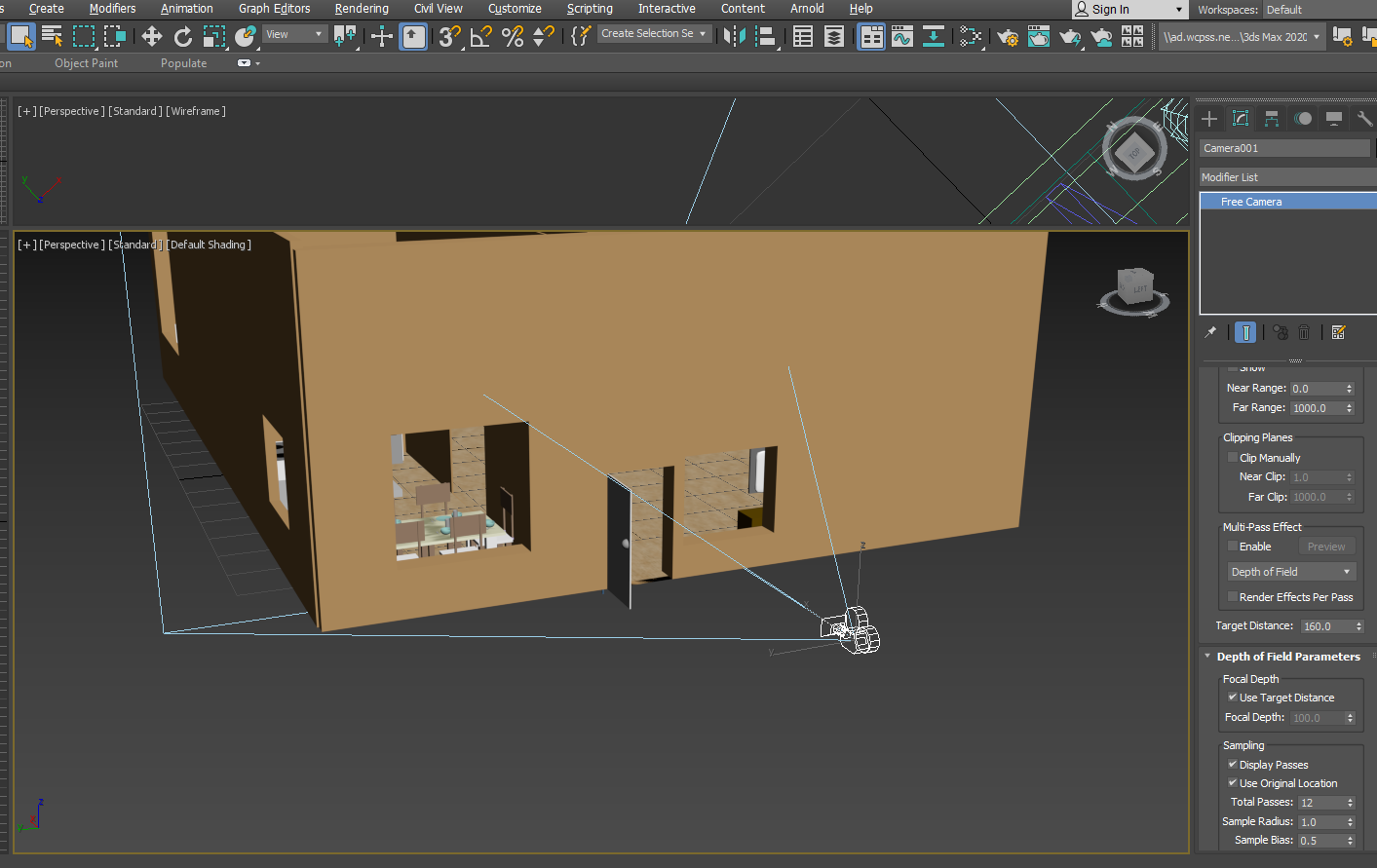
Task: Open the Arnold menu
Action: 807,9
